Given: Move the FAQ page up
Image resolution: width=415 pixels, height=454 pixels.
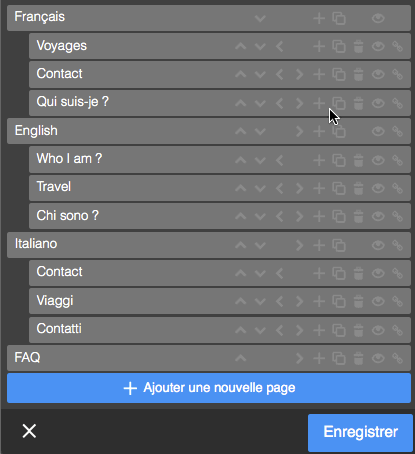Looking at the screenshot, I should (241, 359).
